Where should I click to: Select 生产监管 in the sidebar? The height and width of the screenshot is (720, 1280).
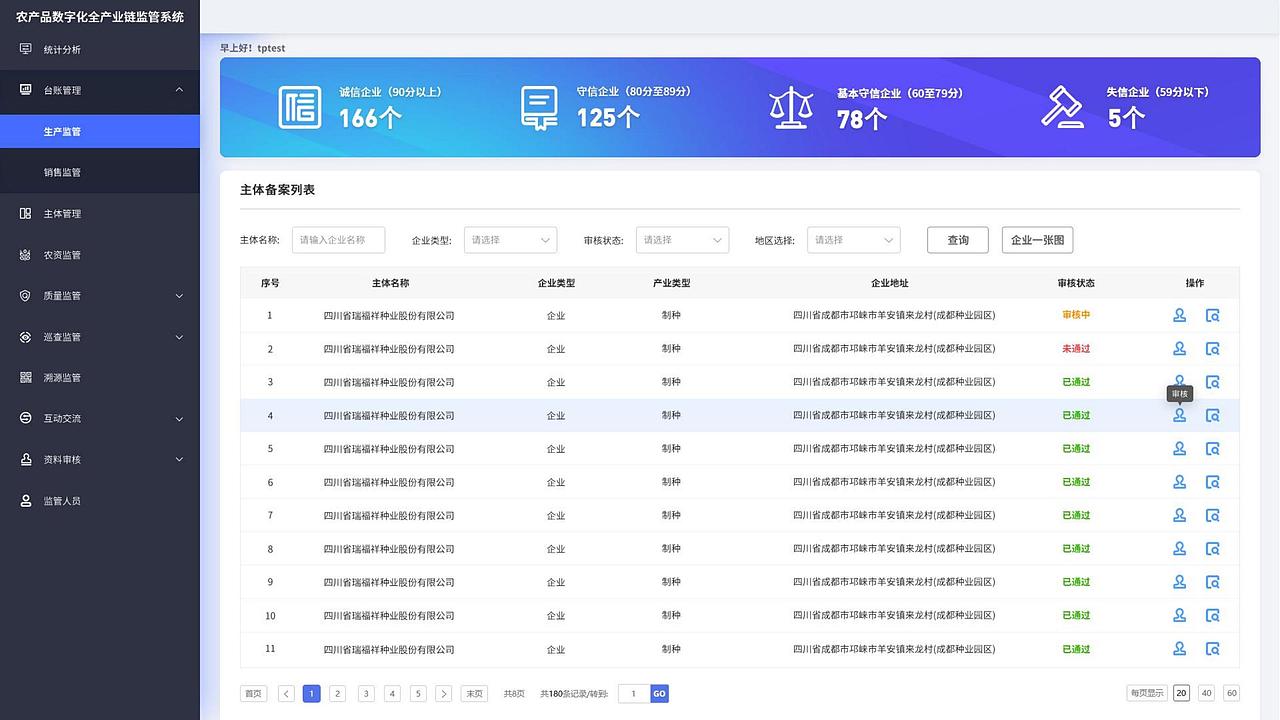click(x=100, y=131)
